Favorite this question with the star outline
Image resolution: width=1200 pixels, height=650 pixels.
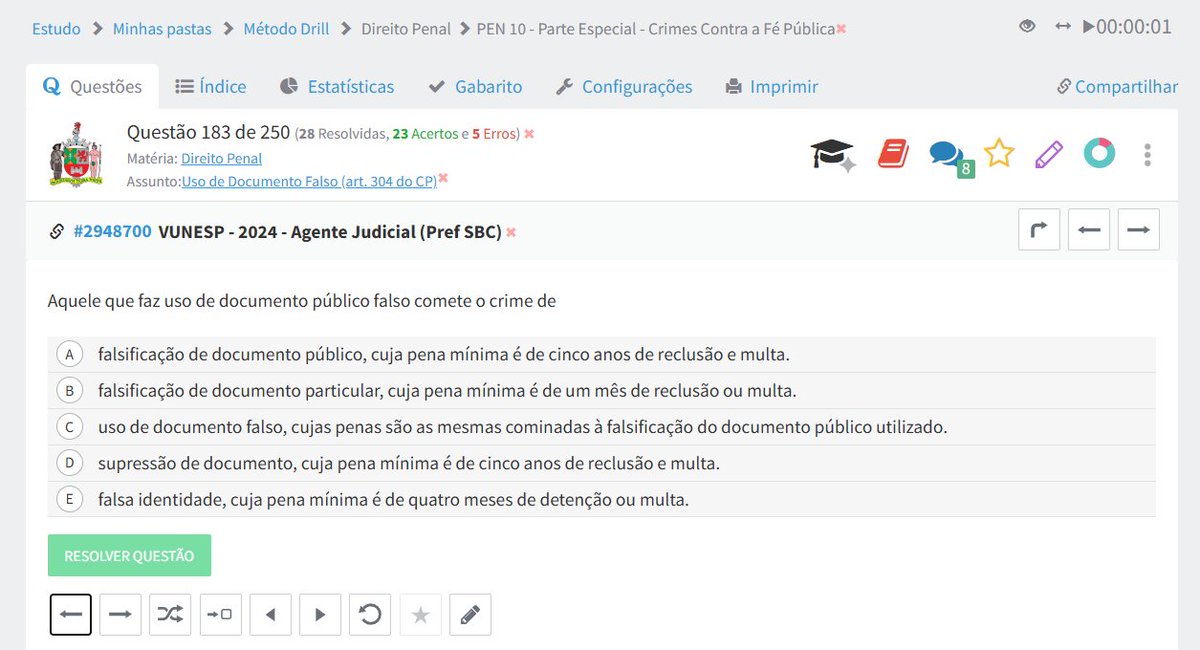coord(999,153)
